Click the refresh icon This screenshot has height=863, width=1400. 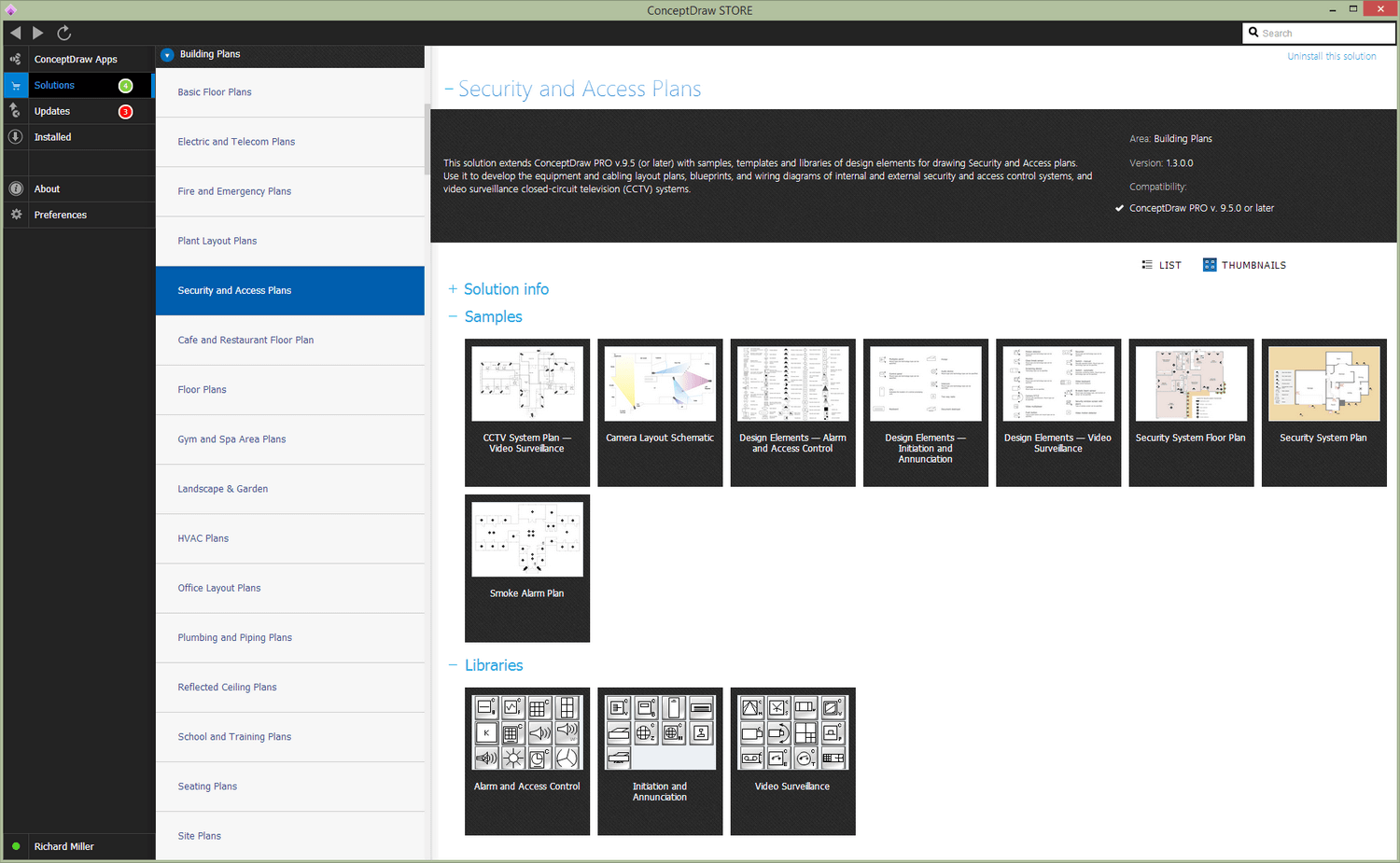[64, 33]
